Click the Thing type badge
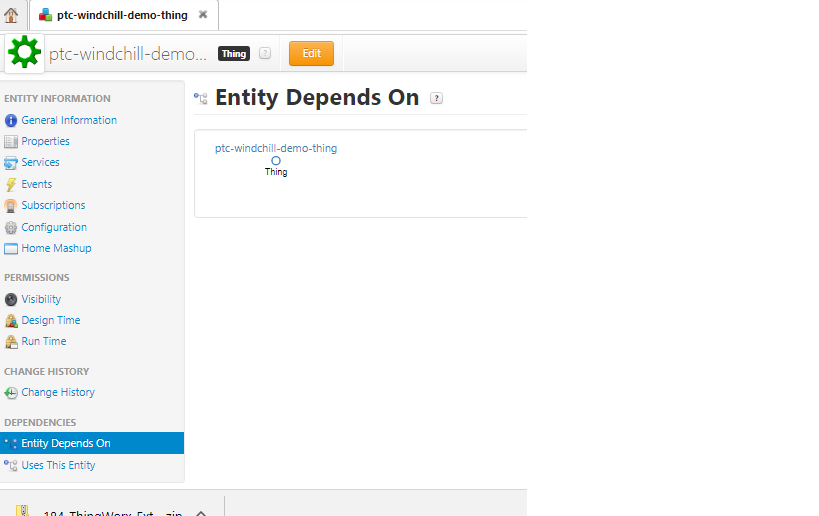819x516 pixels. 233,53
